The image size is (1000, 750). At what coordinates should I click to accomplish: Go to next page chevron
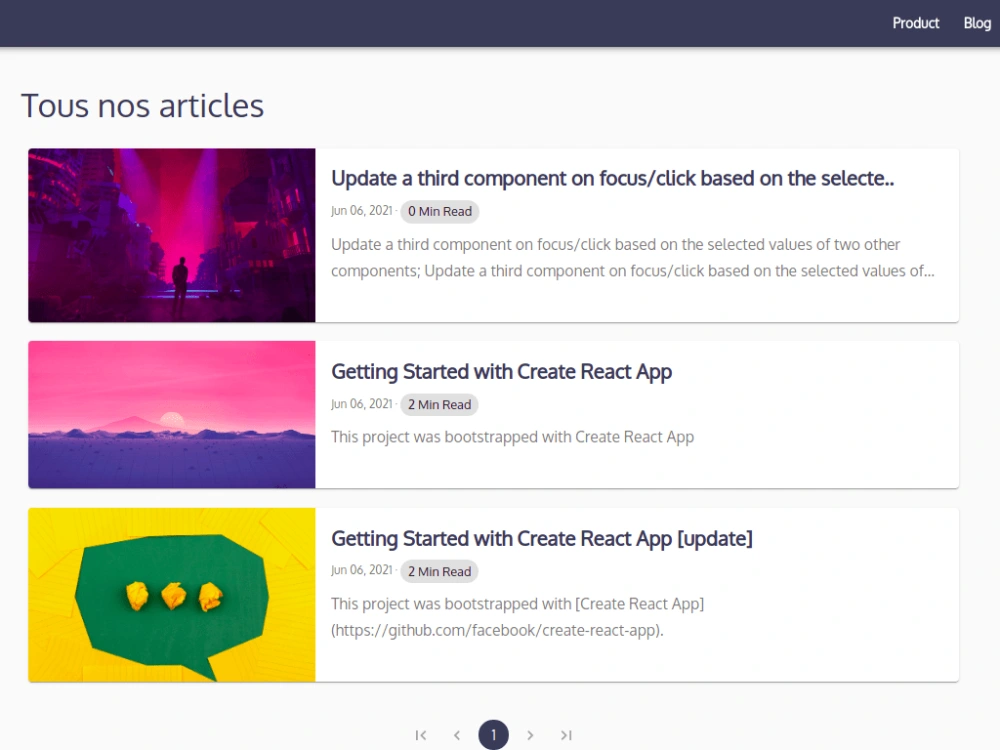(530, 735)
